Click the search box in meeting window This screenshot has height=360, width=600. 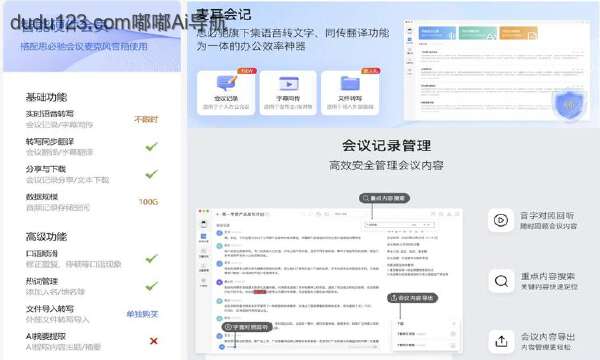click(399, 225)
